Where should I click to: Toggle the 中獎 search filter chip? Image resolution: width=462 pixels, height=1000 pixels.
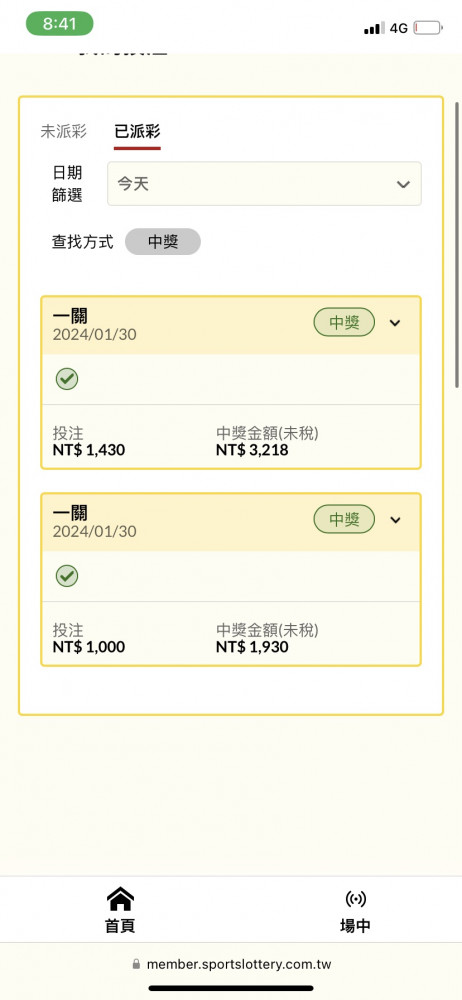[163, 242]
